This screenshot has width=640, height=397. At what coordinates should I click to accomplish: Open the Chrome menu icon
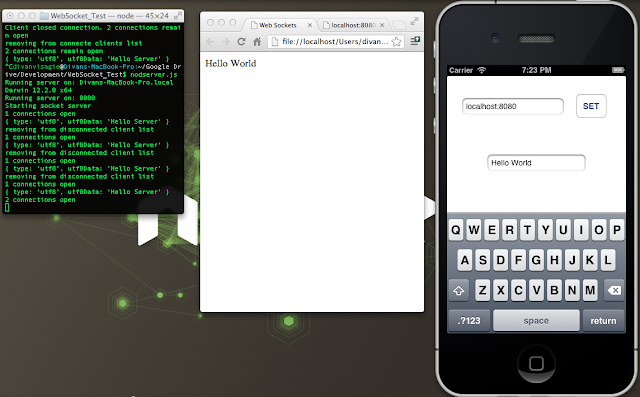click(415, 41)
